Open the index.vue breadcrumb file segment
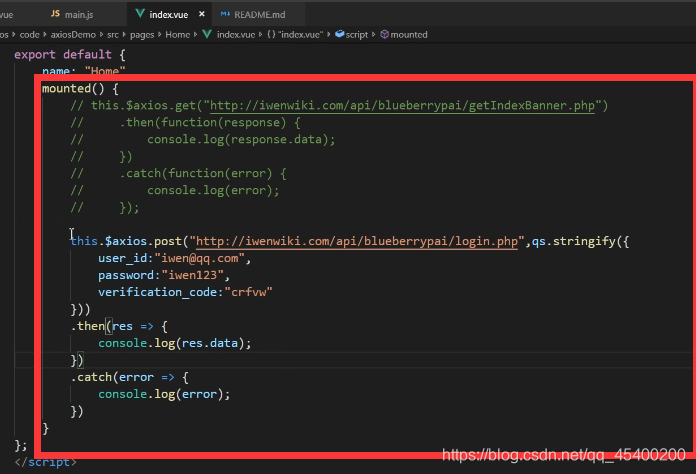The width and height of the screenshot is (696, 474). click(x=236, y=35)
